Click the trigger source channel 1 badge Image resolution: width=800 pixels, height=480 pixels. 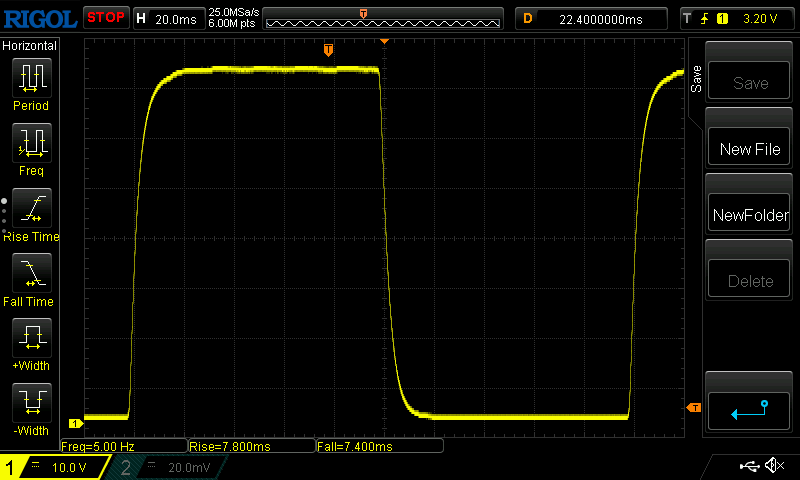coord(722,19)
